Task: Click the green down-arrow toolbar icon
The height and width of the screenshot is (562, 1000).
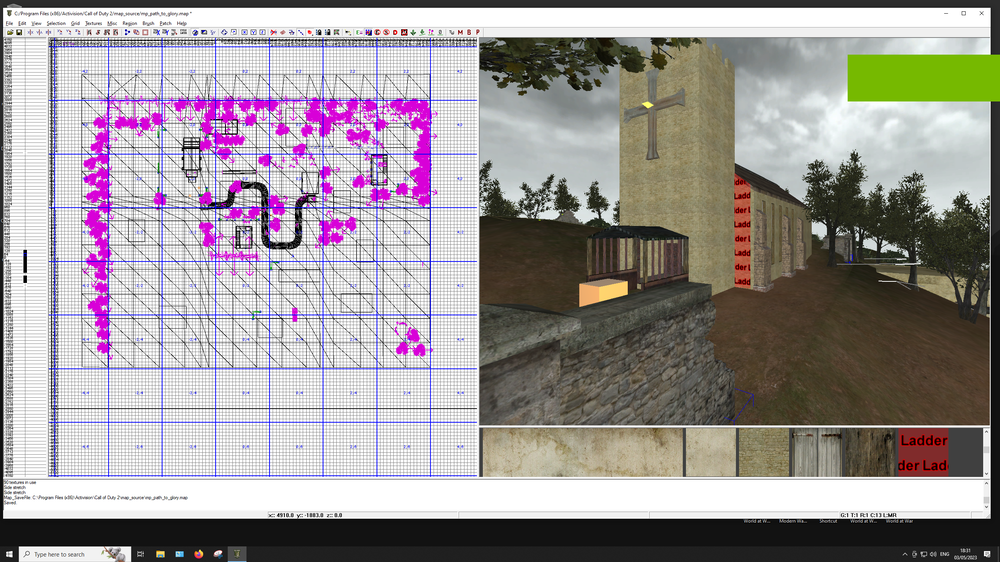Action: (413, 32)
